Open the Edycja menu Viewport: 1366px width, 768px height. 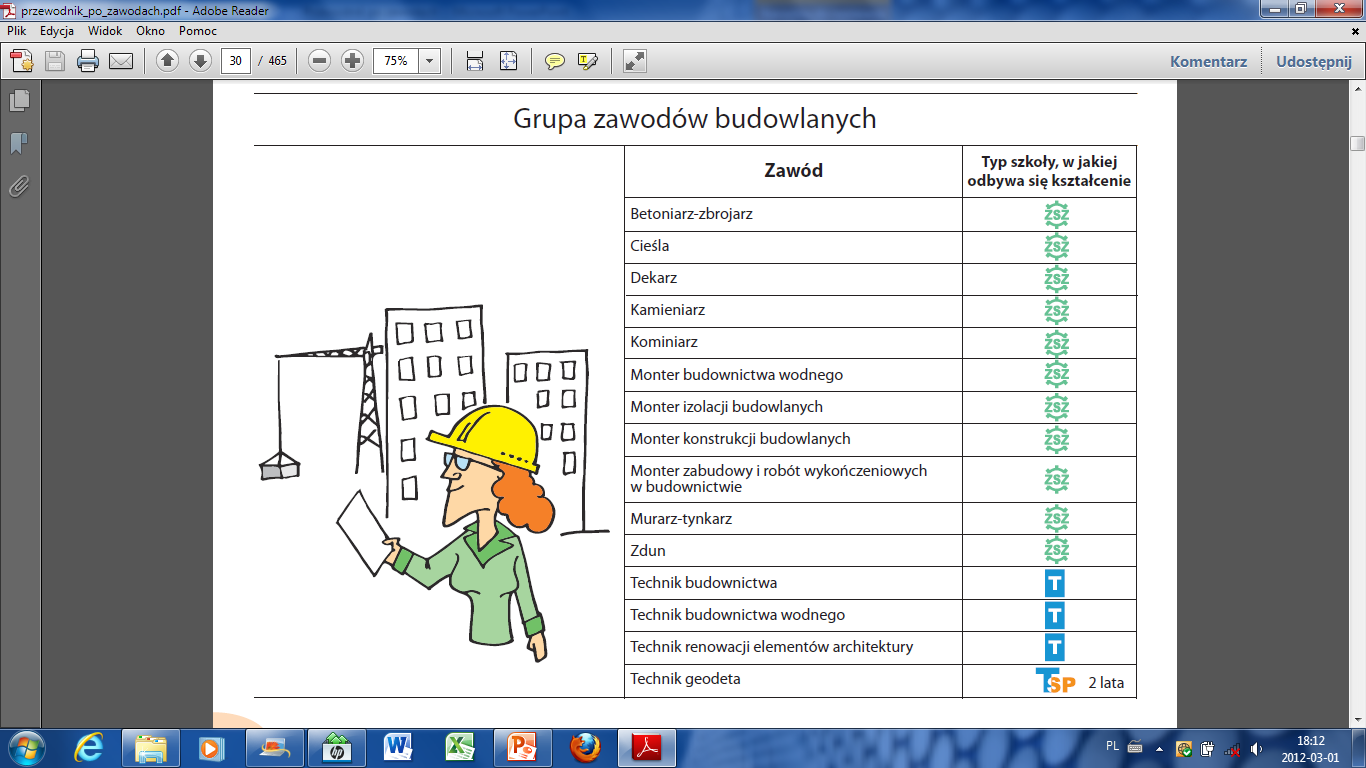pyautogui.click(x=57, y=31)
